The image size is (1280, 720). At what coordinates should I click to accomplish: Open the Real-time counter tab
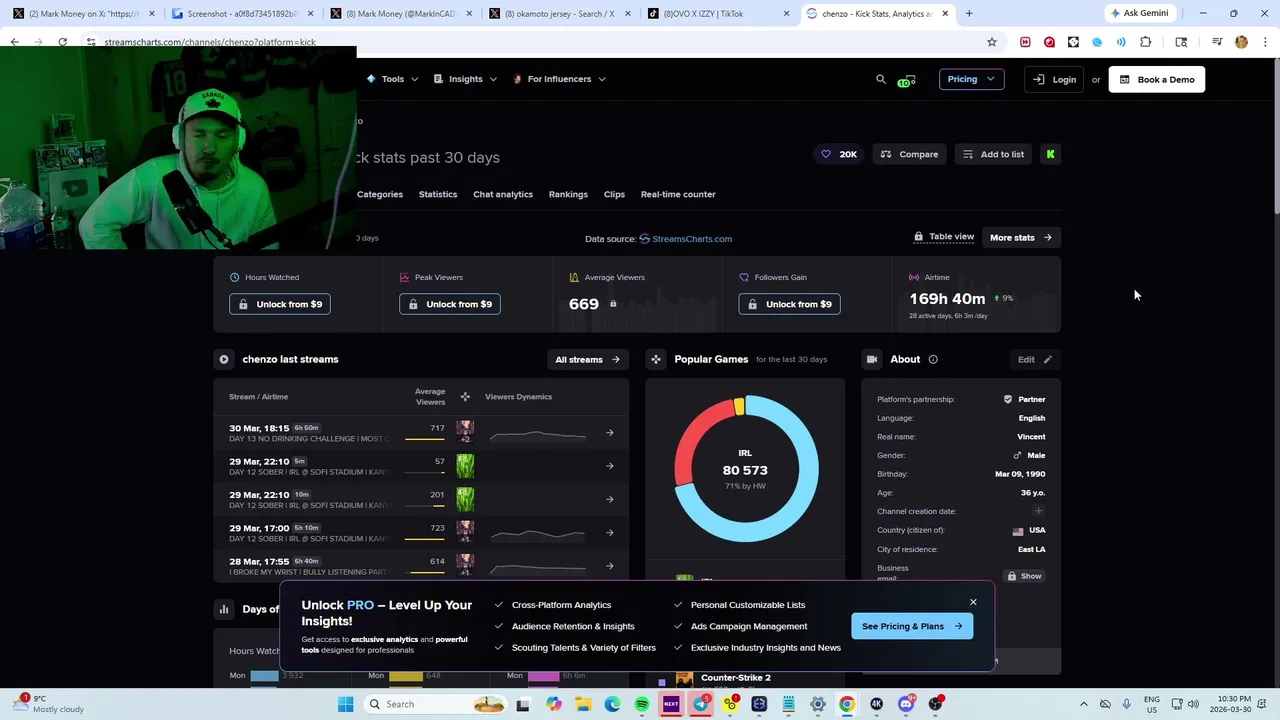pyautogui.click(x=678, y=194)
